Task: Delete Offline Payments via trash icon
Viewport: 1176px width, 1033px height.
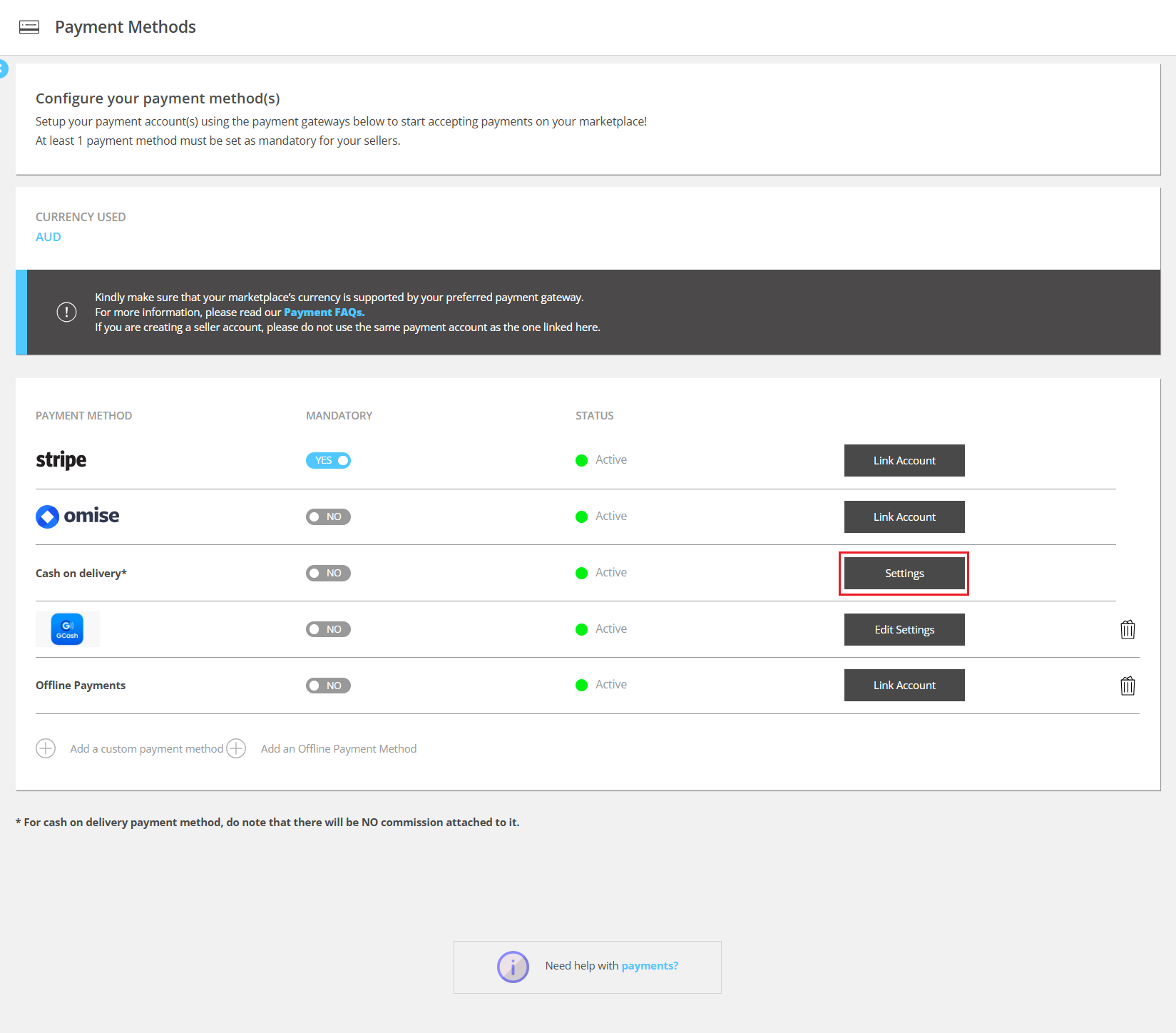Action: pyautogui.click(x=1128, y=686)
